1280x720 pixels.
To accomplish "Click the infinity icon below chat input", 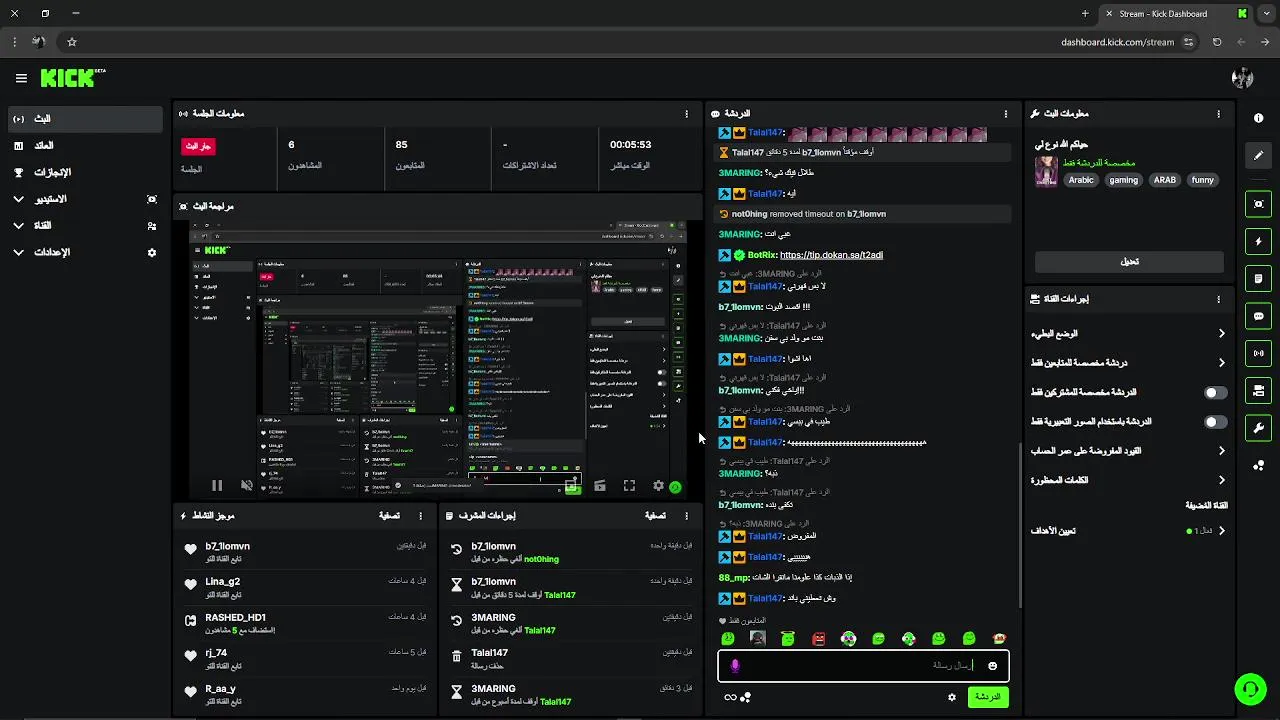I will [x=730, y=697].
